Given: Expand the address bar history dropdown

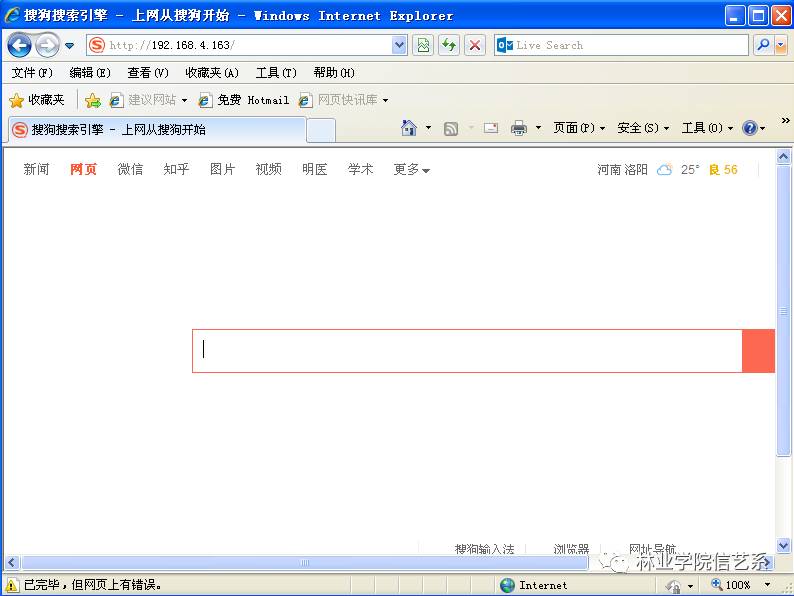Looking at the screenshot, I should click(x=399, y=45).
